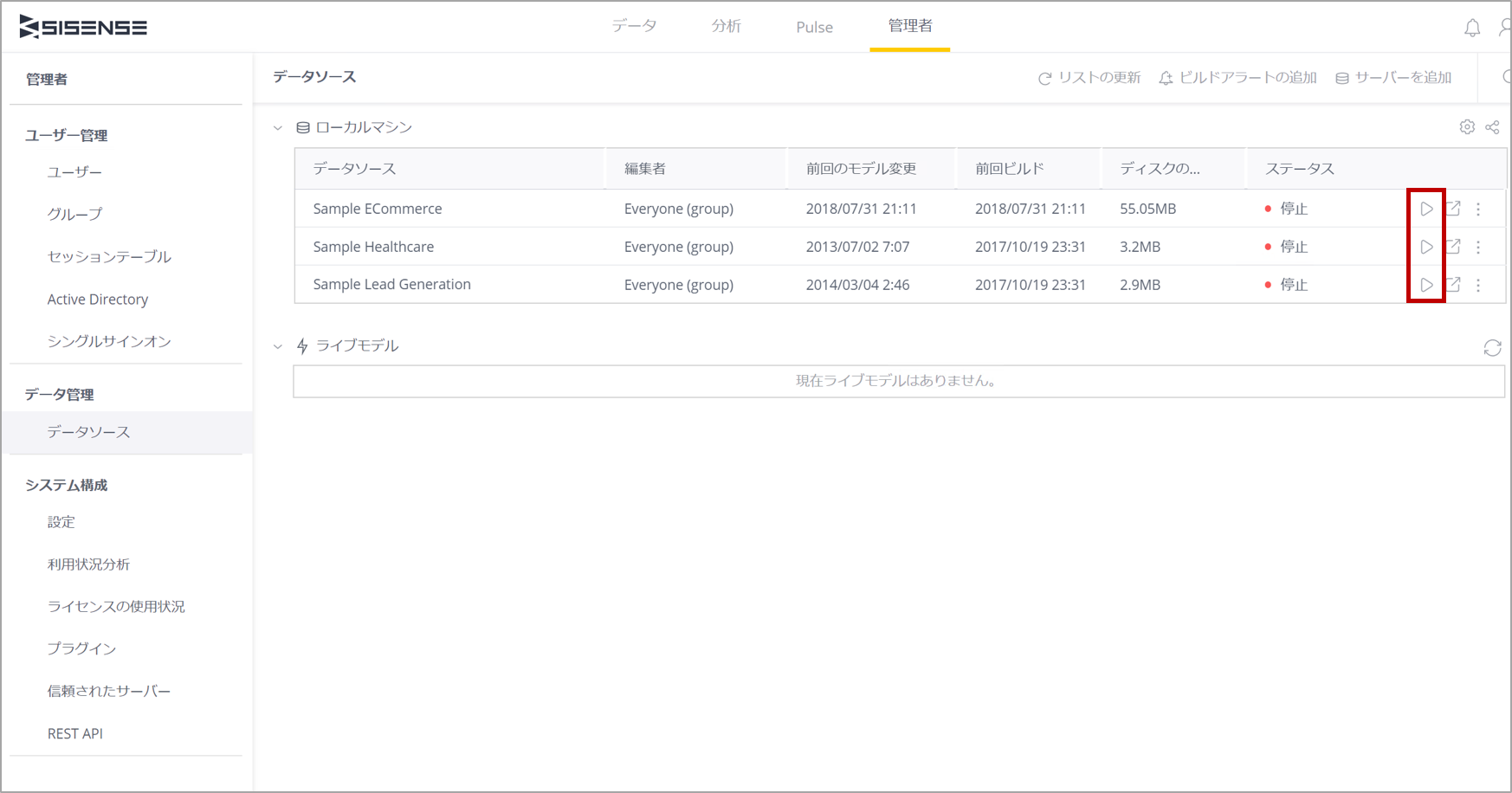Click サーバーを追加 button
1512x793 pixels.
pyautogui.click(x=1393, y=78)
